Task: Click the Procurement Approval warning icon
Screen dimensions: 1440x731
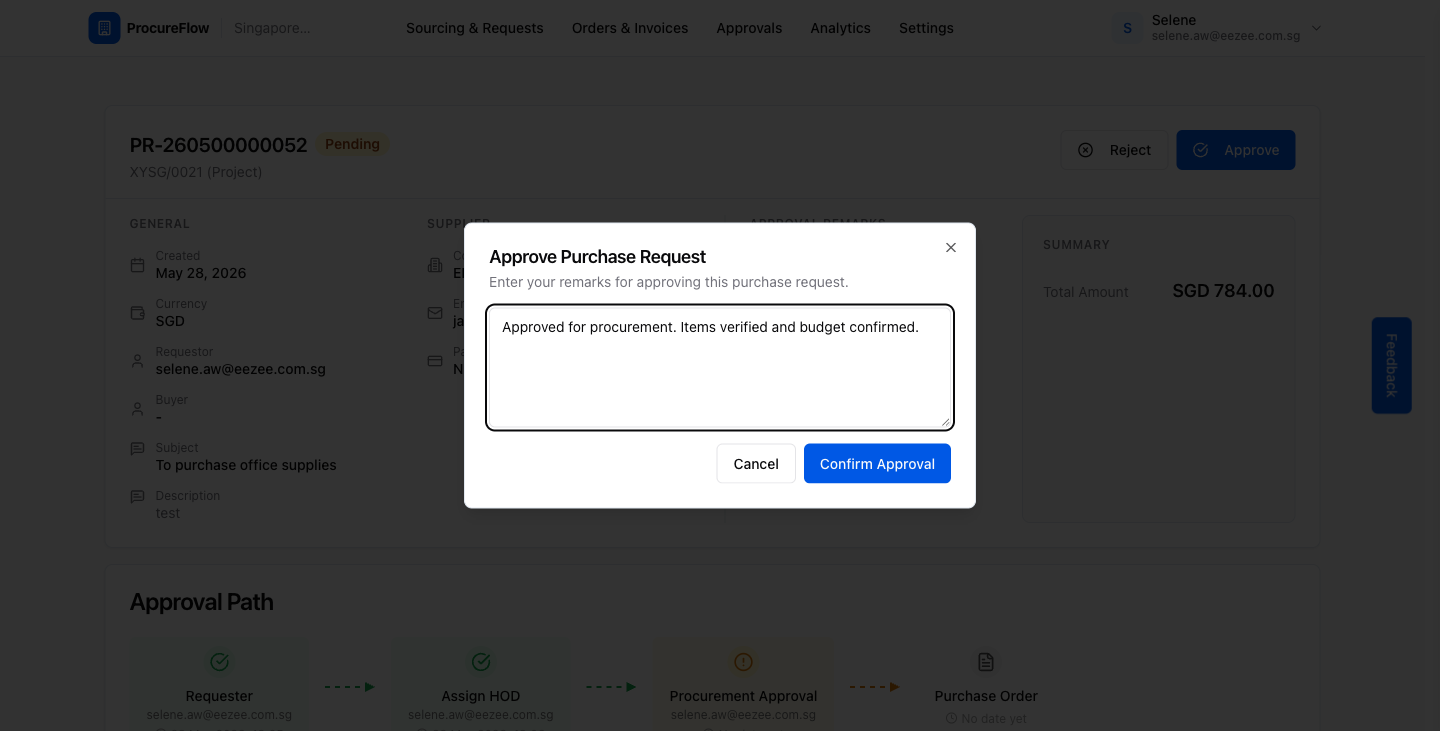Action: (x=743, y=661)
